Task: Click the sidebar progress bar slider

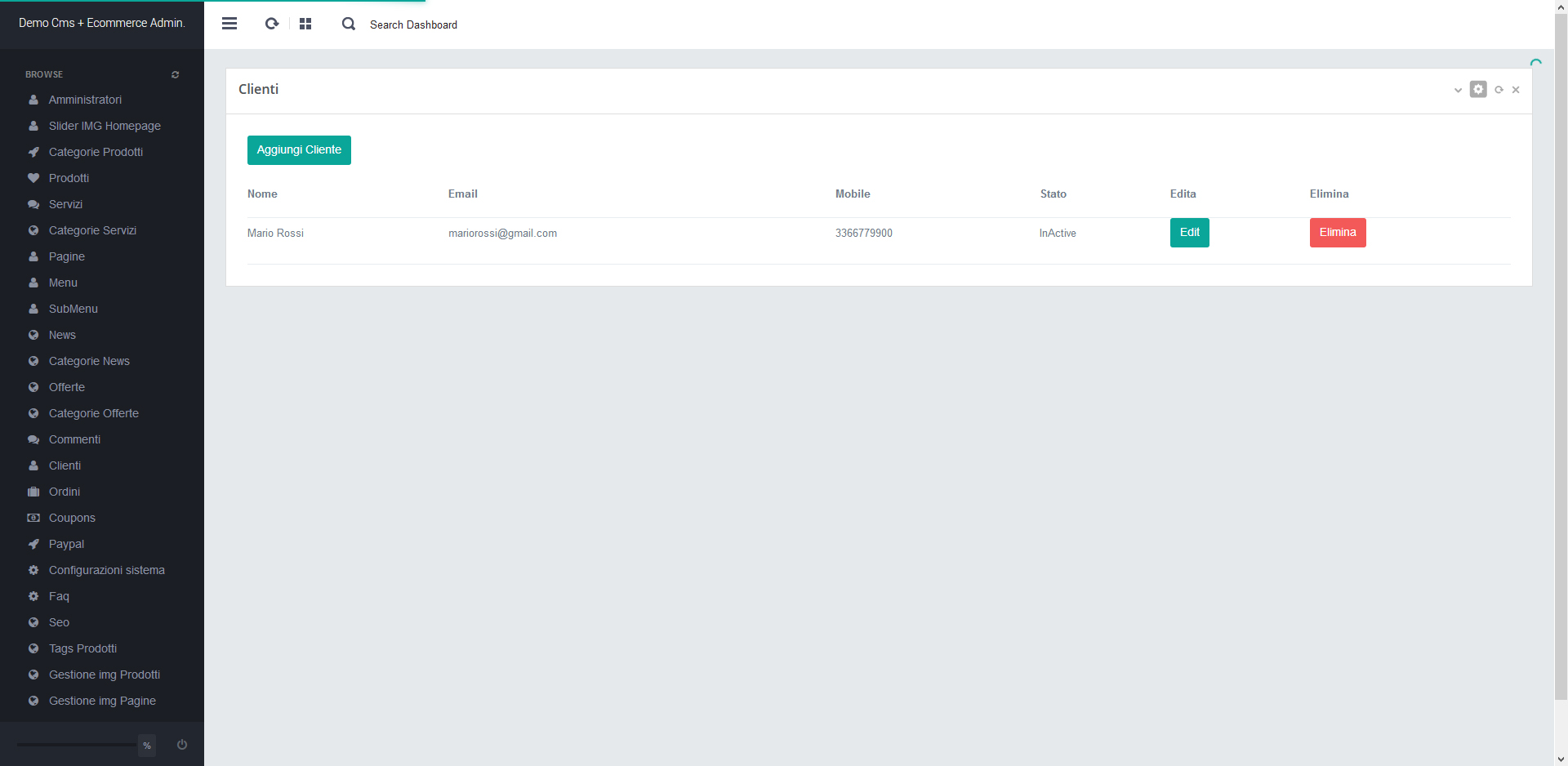Action: 77,745
